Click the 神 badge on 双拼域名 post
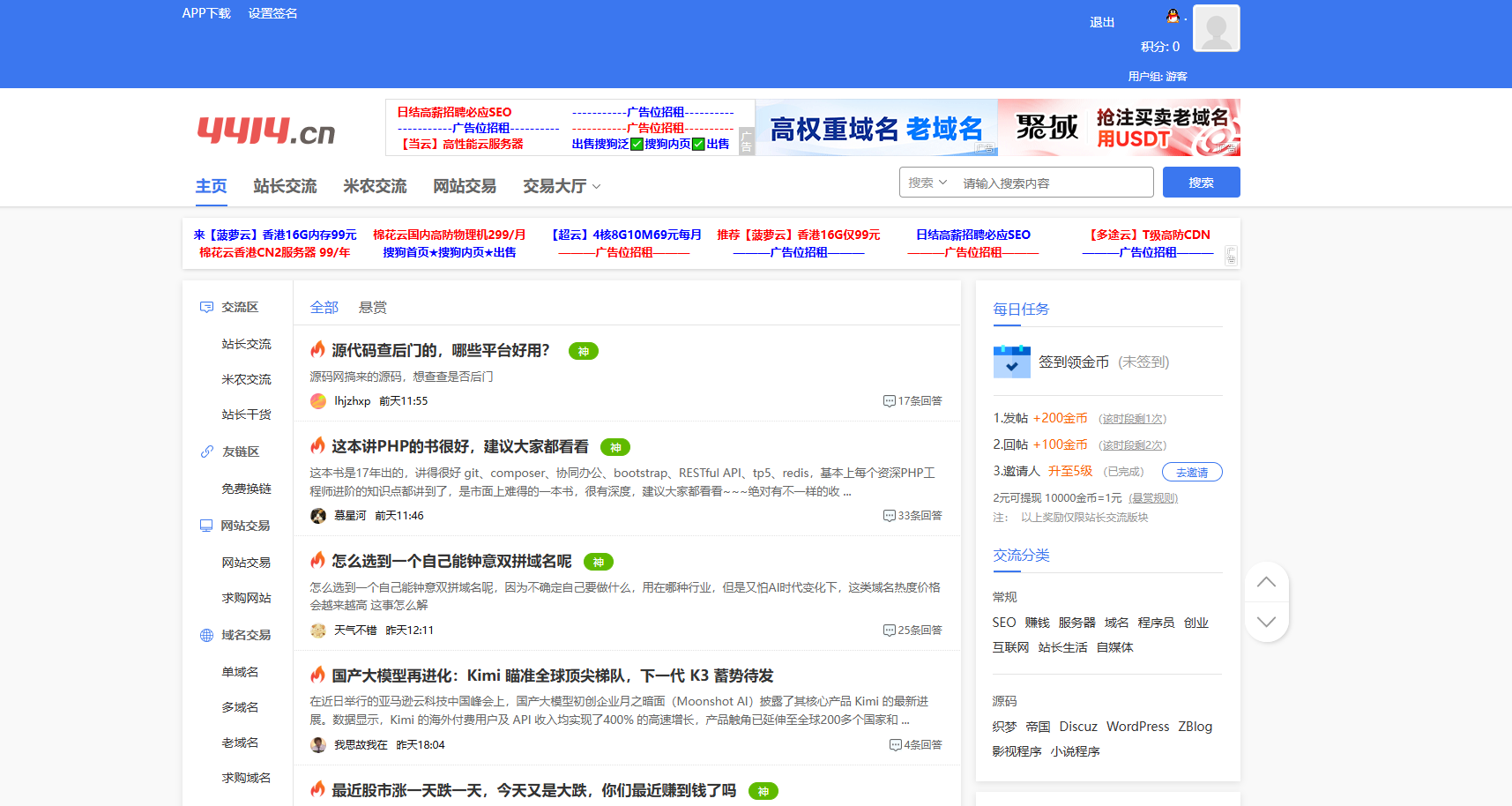This screenshot has height=806, width=1512. pyautogui.click(x=599, y=562)
